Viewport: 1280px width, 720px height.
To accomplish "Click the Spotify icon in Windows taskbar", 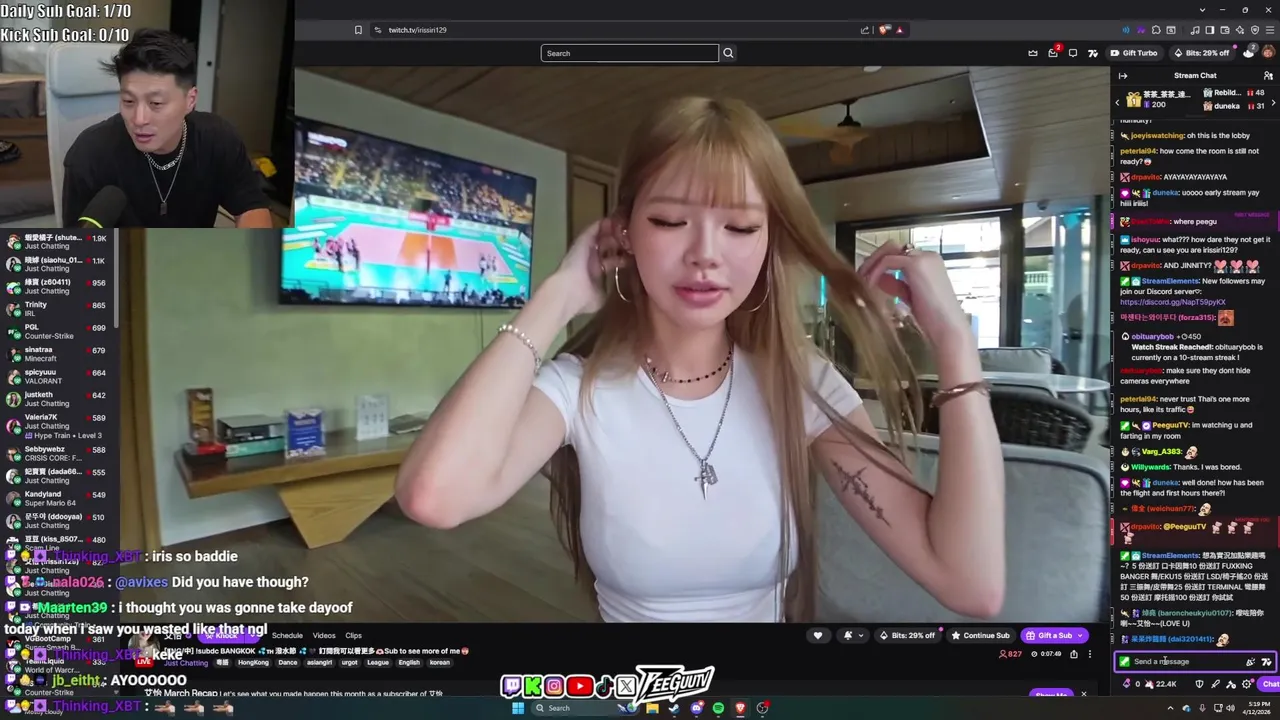I will (x=718, y=708).
